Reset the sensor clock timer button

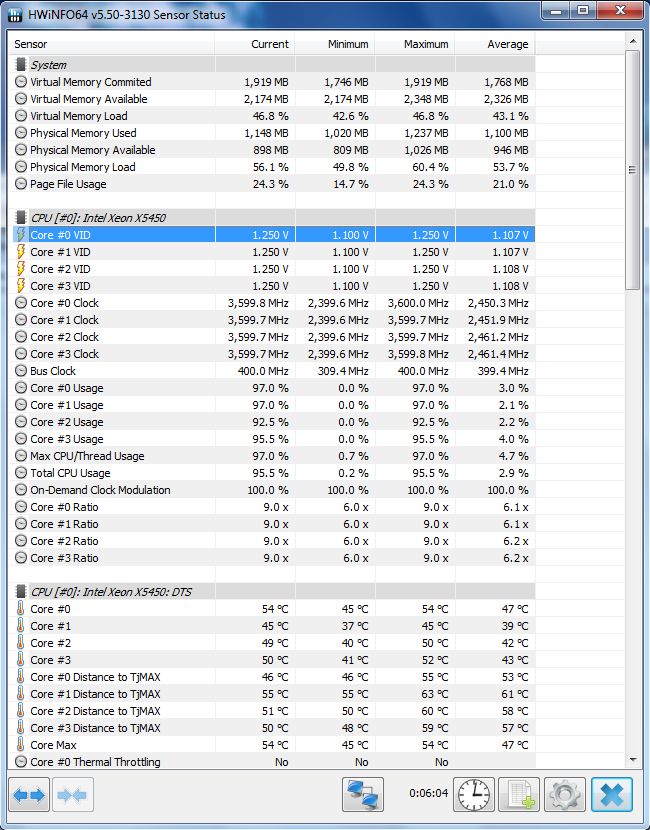pos(474,794)
